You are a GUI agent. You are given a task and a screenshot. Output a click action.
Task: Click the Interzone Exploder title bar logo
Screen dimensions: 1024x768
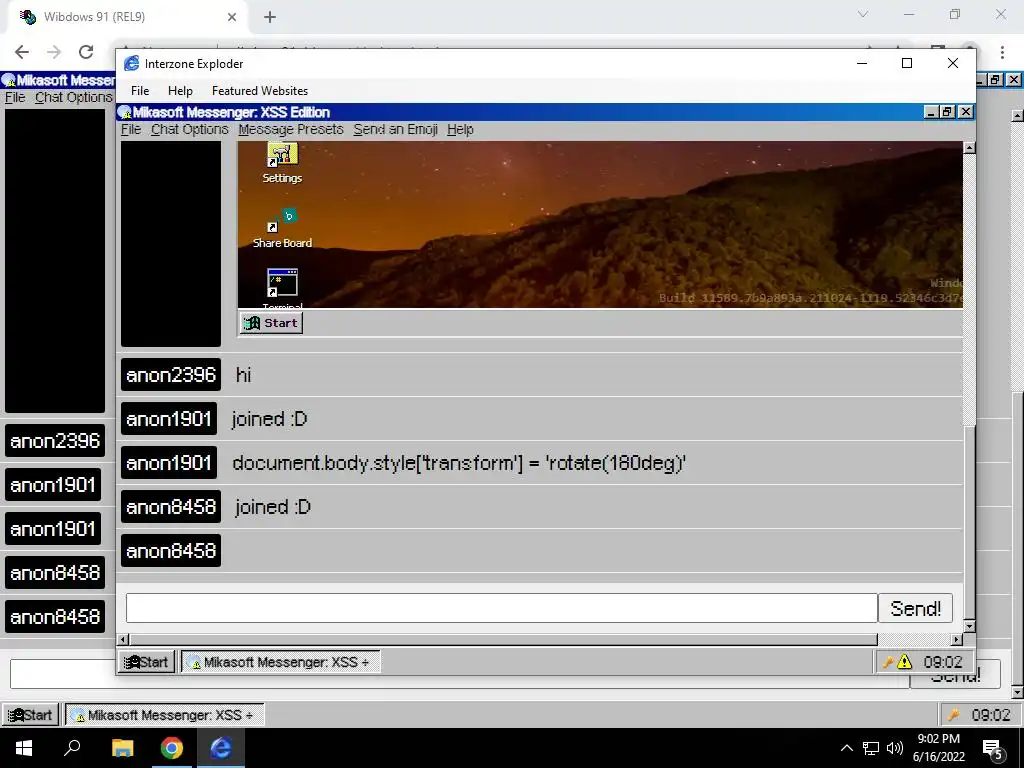131,63
